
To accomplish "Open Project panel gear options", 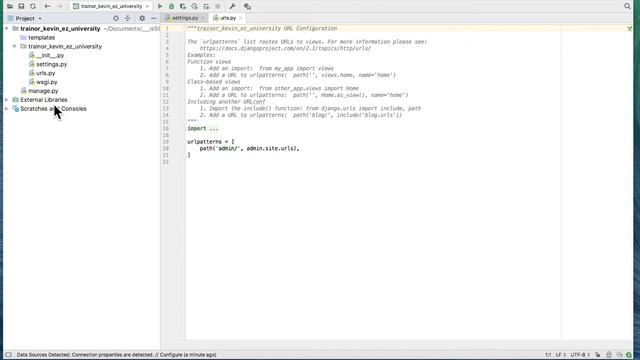I will 142,18.
